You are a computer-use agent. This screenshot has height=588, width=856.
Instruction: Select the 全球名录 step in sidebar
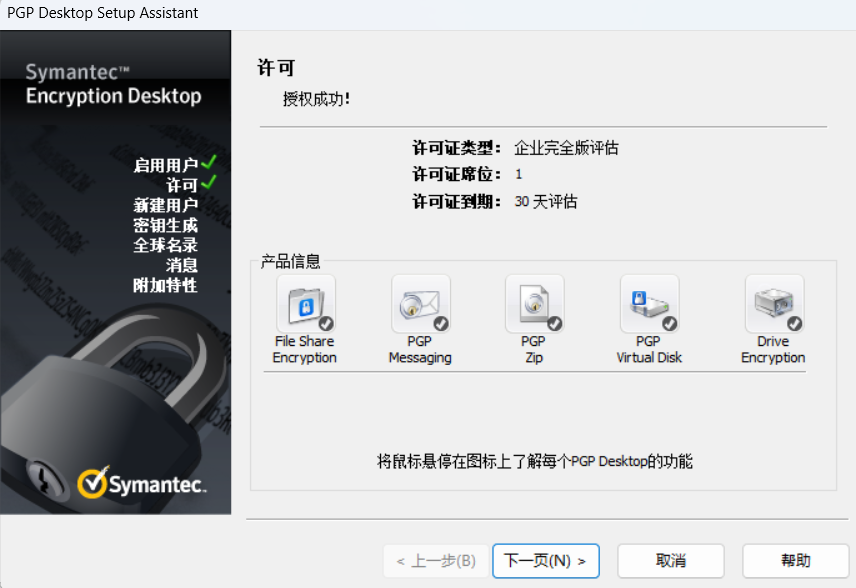(x=165, y=245)
